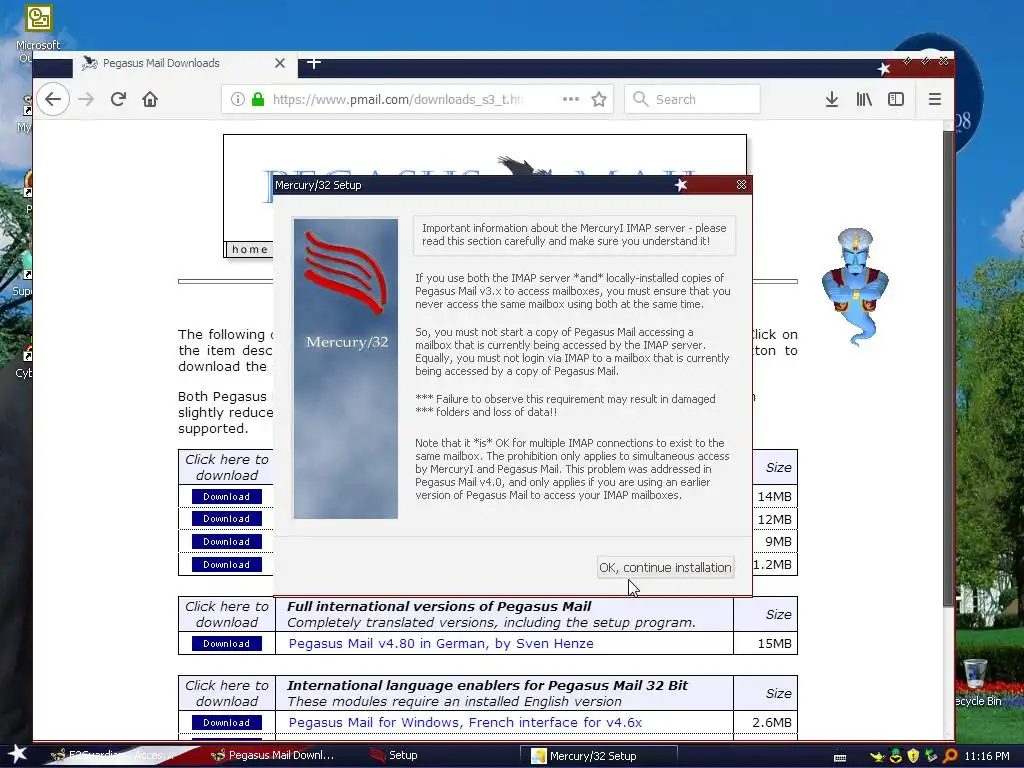Click the genie lamp tray icon
Image resolution: width=1024 pixels, height=768 pixels.
coord(878,756)
